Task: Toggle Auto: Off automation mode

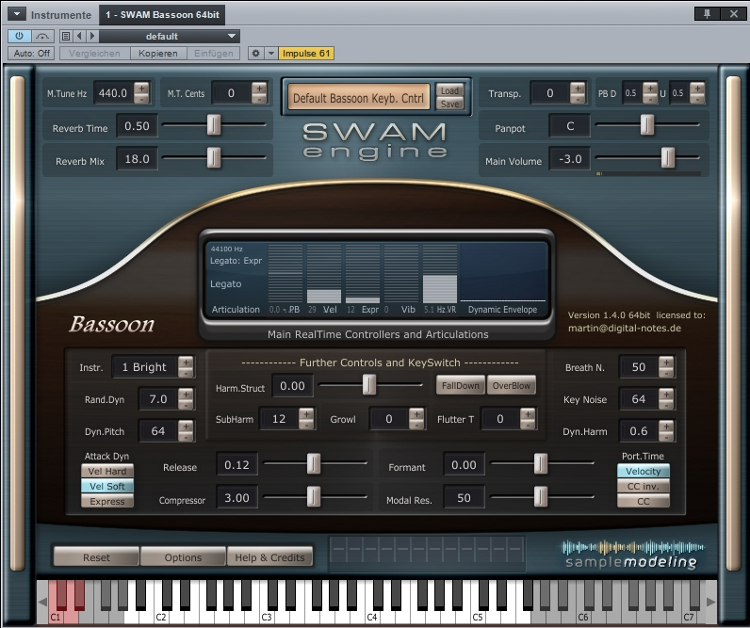Action: [x=32, y=53]
